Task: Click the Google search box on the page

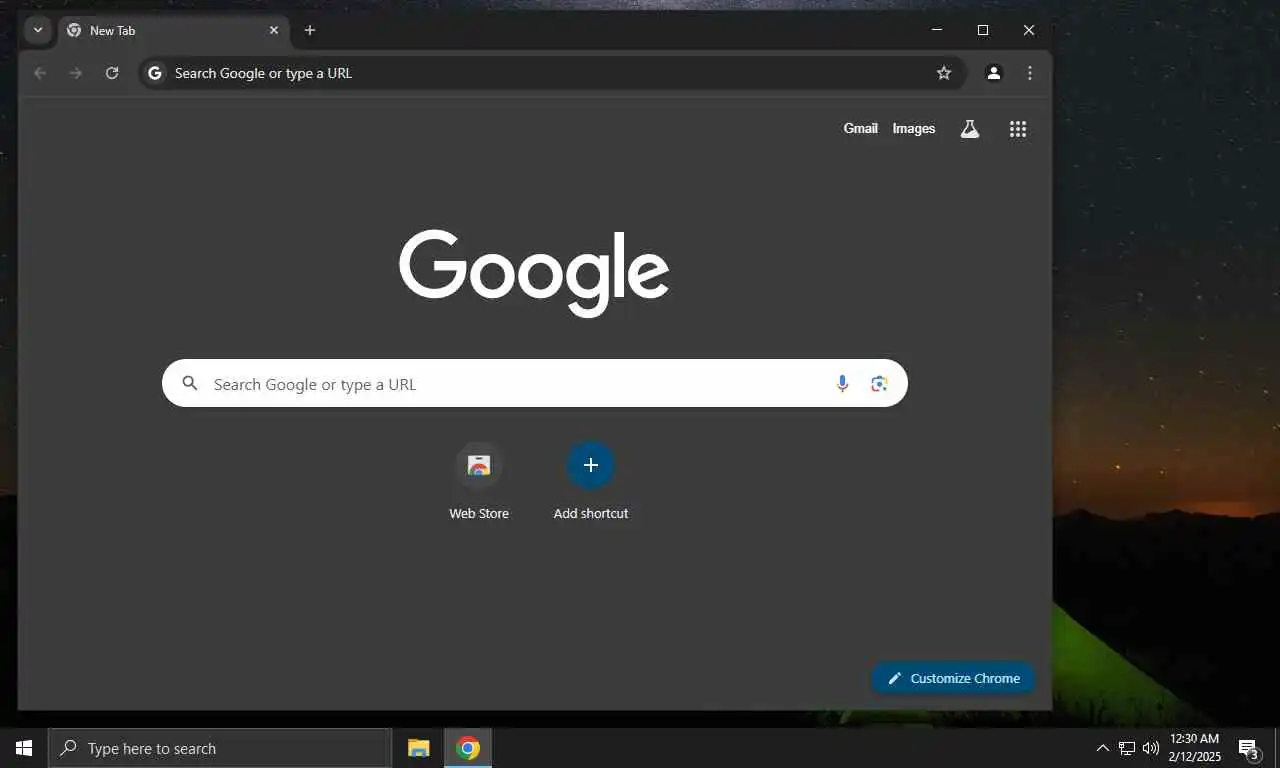Action: click(535, 383)
